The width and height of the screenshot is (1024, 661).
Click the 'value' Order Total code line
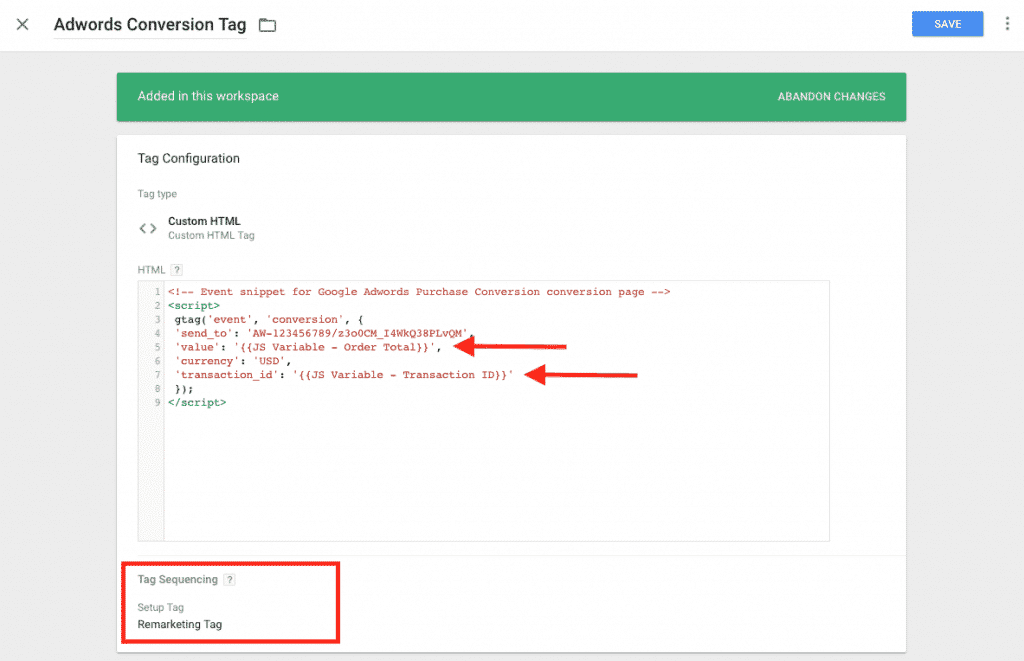pyautogui.click(x=308, y=347)
